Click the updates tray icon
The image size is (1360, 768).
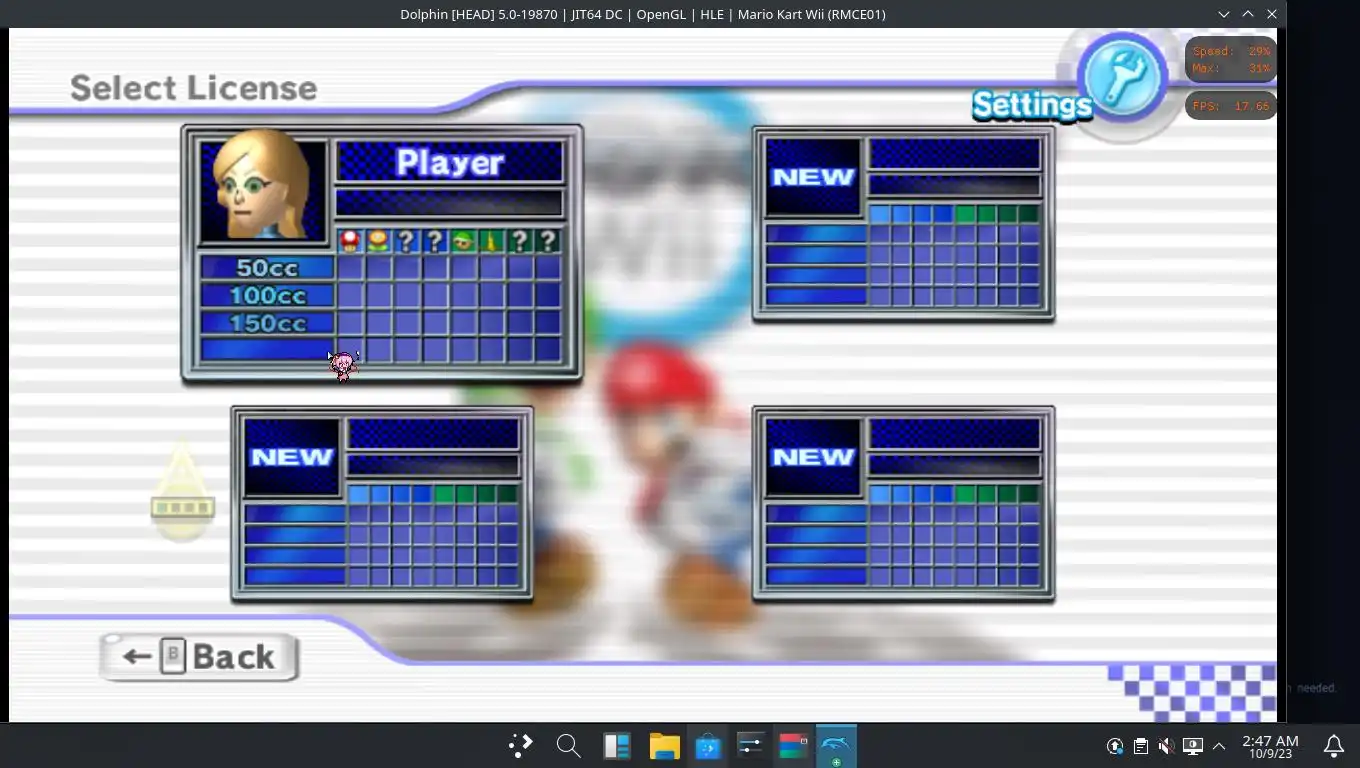[1115, 746]
